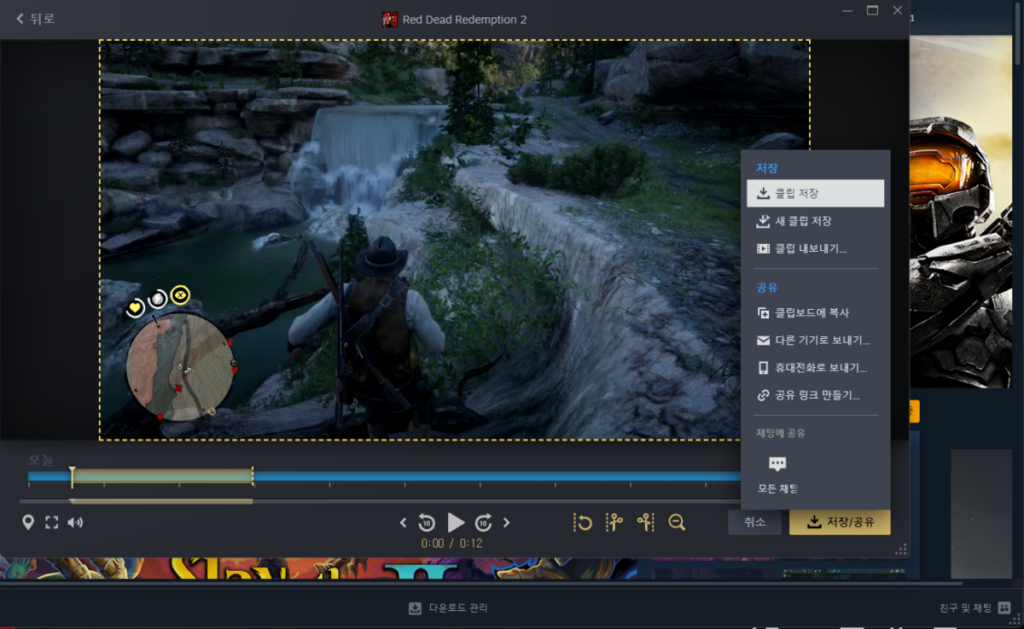1024x629 pixels.
Task: Click the 취소 cancel button
Action: (x=754, y=522)
